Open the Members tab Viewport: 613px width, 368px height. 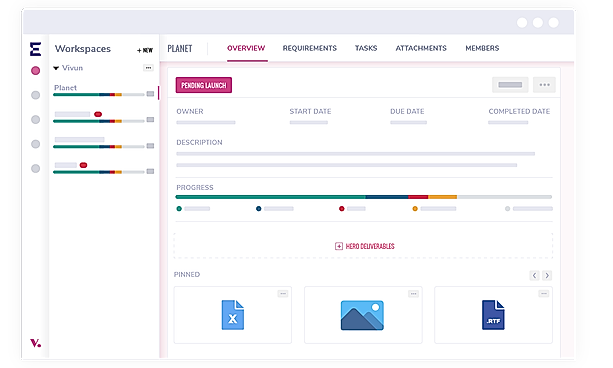[482, 48]
